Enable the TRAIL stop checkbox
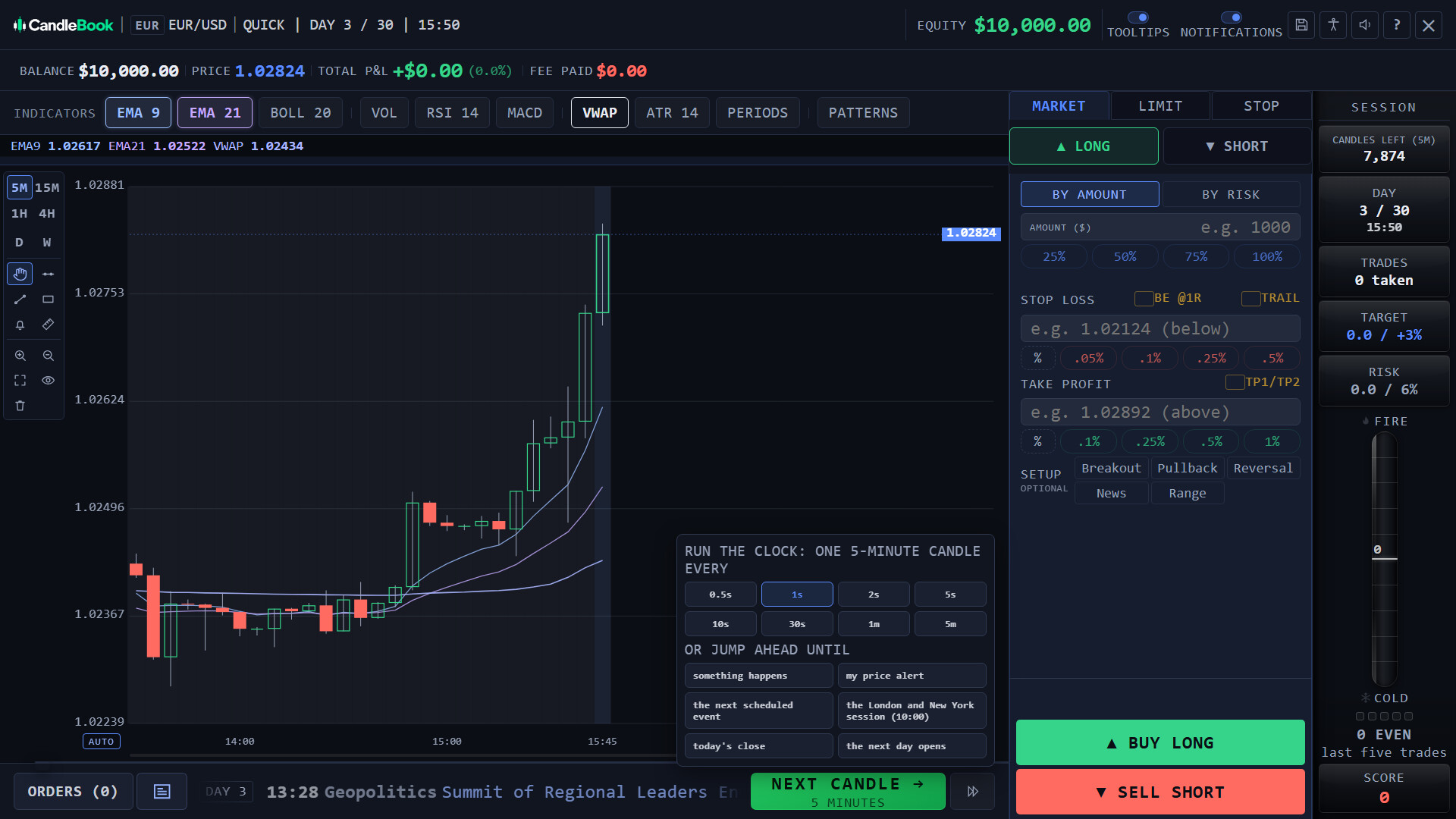 (x=1250, y=299)
